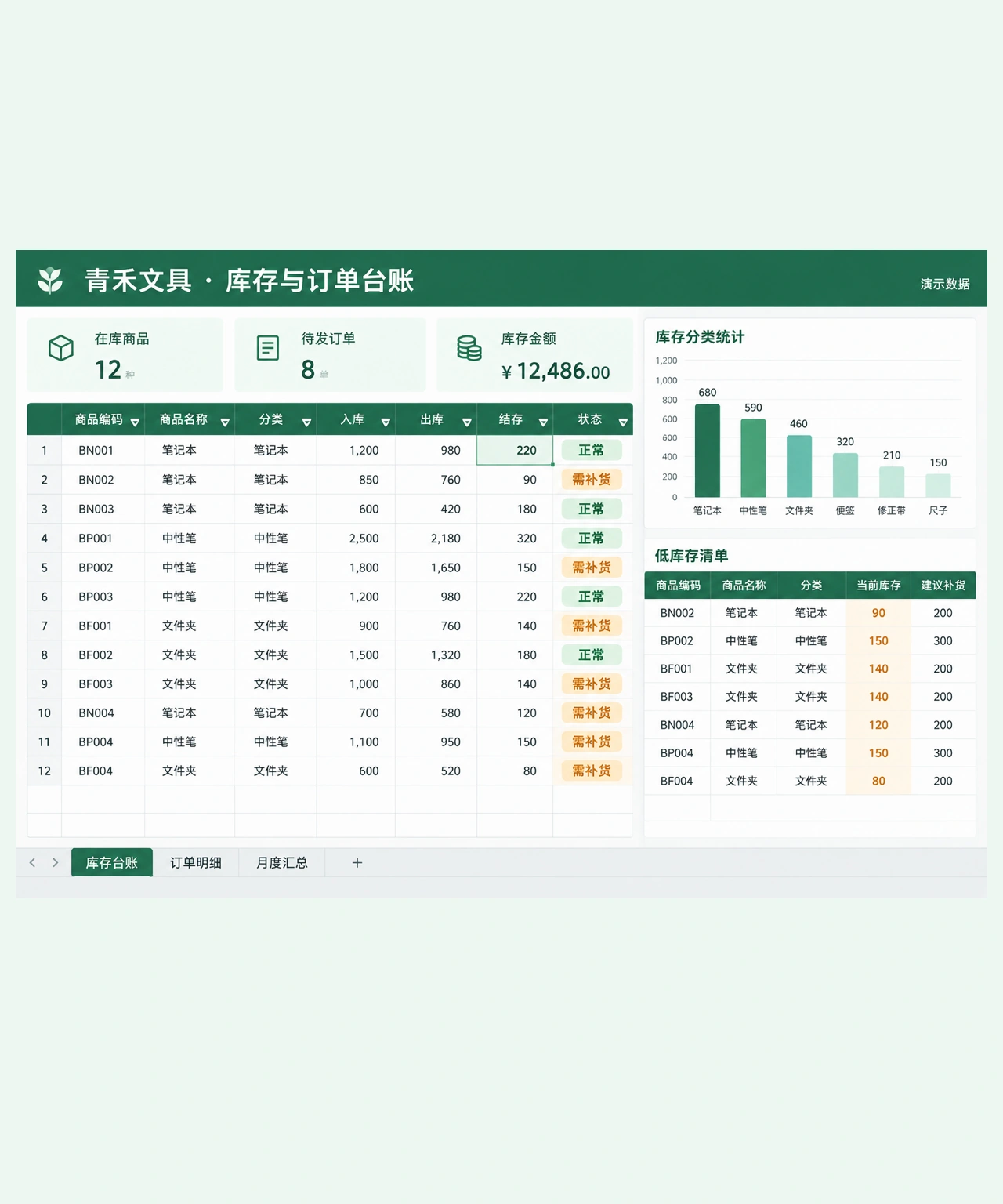Click the sprout logo icon in header

tap(50, 280)
